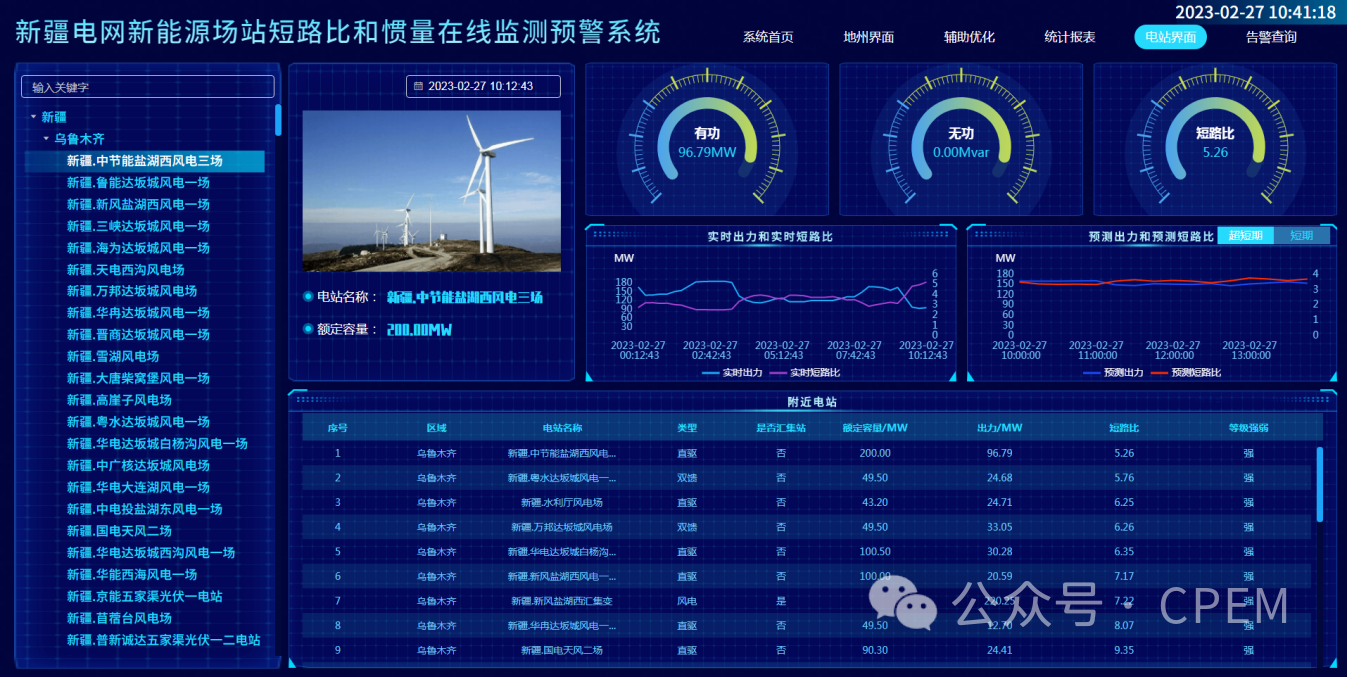Select 新疆.华冉达坂城风电一场 station
Image resolution: width=1347 pixels, height=677 pixels.
coord(138,313)
